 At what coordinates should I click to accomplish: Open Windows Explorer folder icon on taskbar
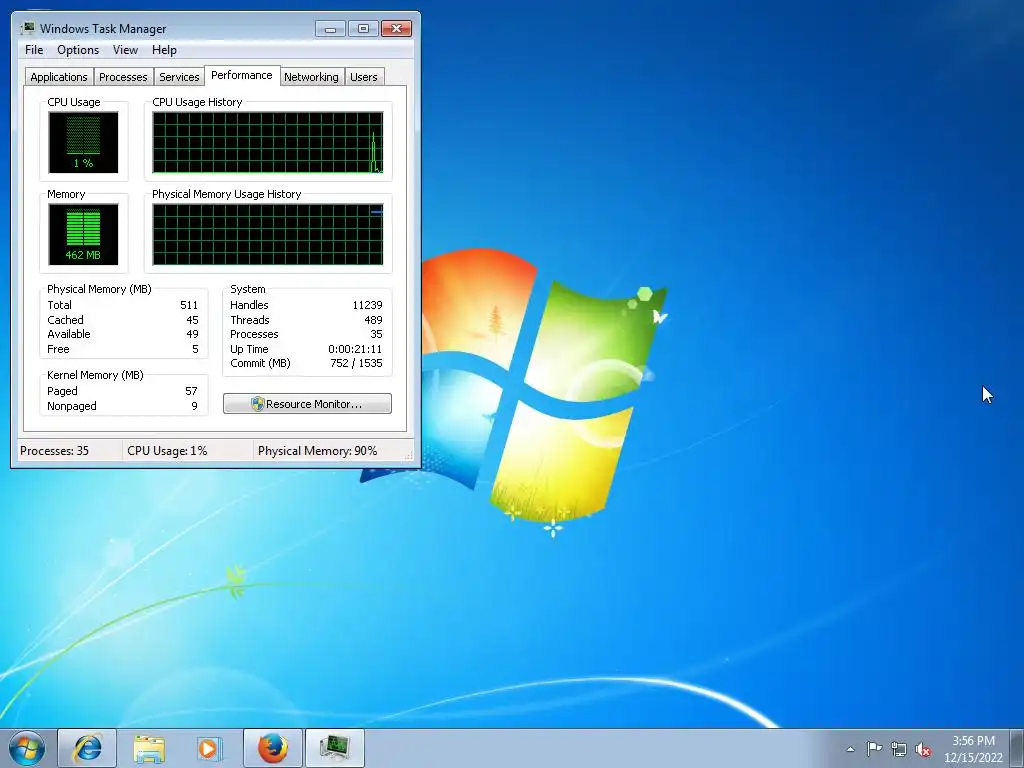click(x=149, y=748)
